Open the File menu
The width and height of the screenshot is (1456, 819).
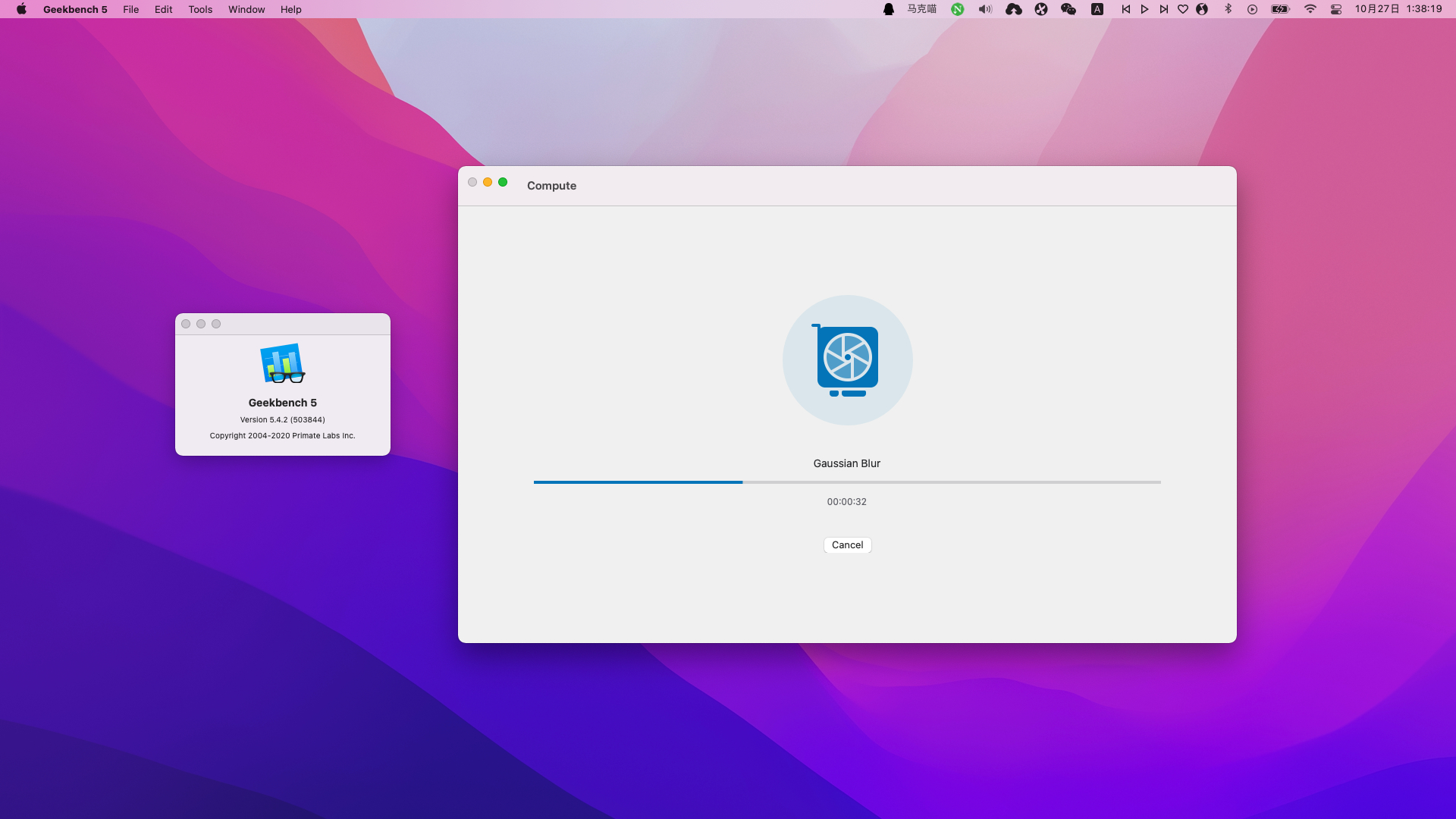coord(131,9)
